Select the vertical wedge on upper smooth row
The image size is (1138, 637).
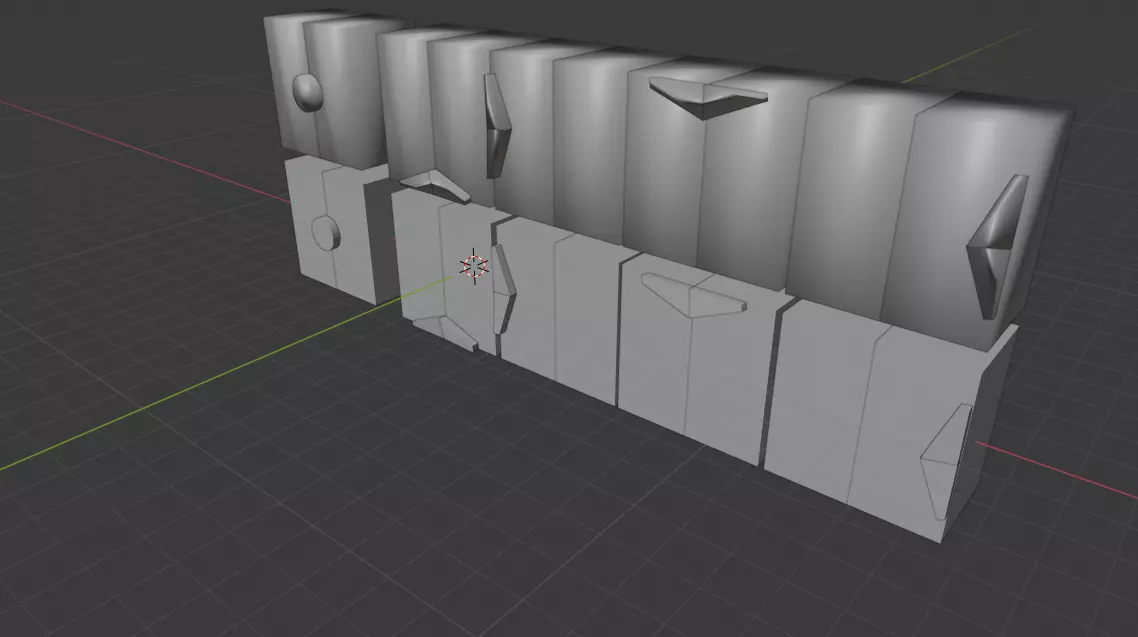coord(497,126)
